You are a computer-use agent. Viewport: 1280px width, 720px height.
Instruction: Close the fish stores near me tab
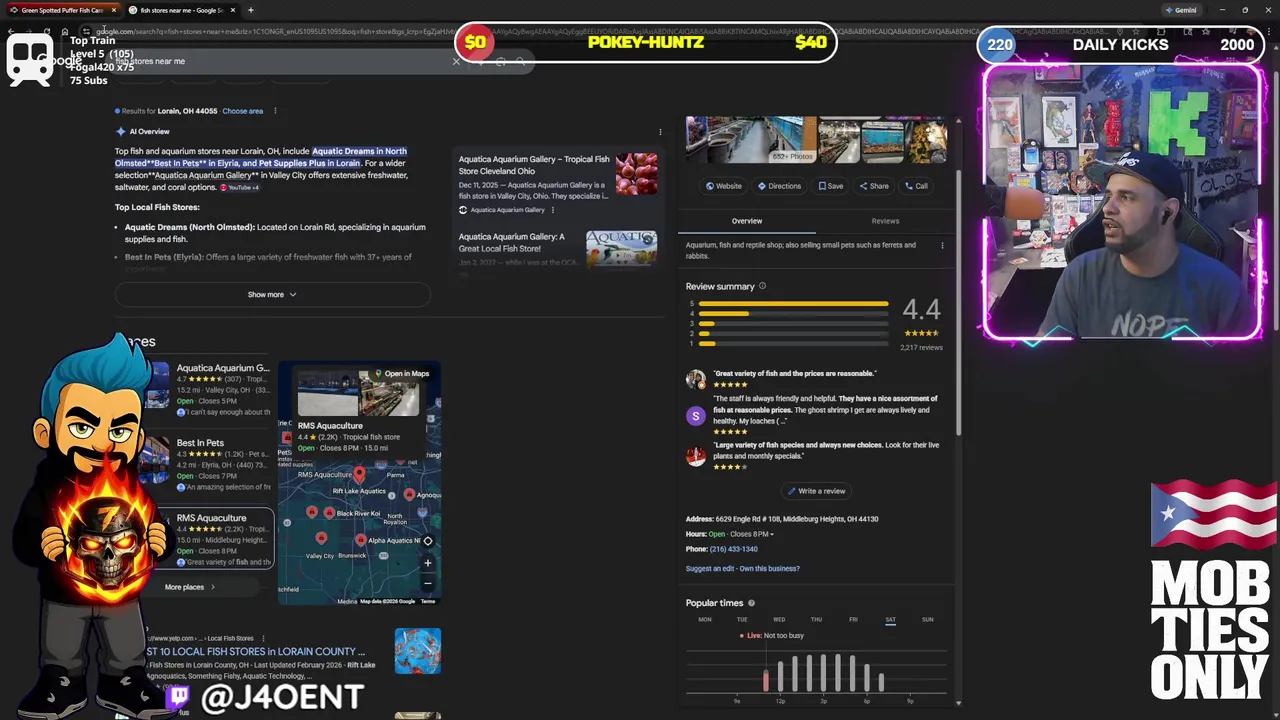232,10
